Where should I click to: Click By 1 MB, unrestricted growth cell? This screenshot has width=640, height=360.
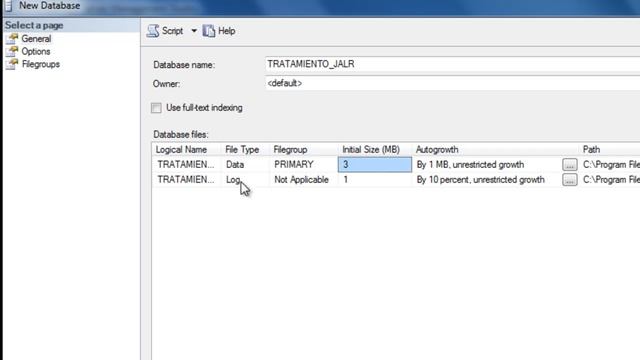point(487,164)
